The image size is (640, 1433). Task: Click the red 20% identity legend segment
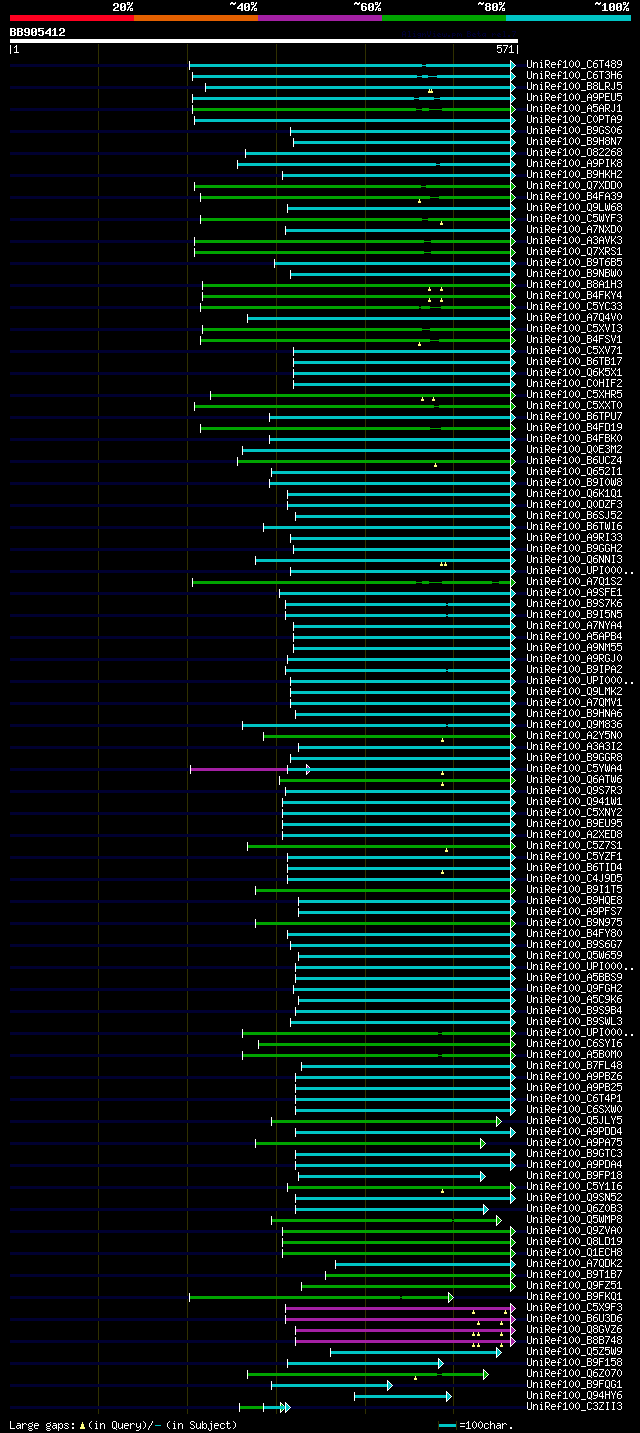71,17
